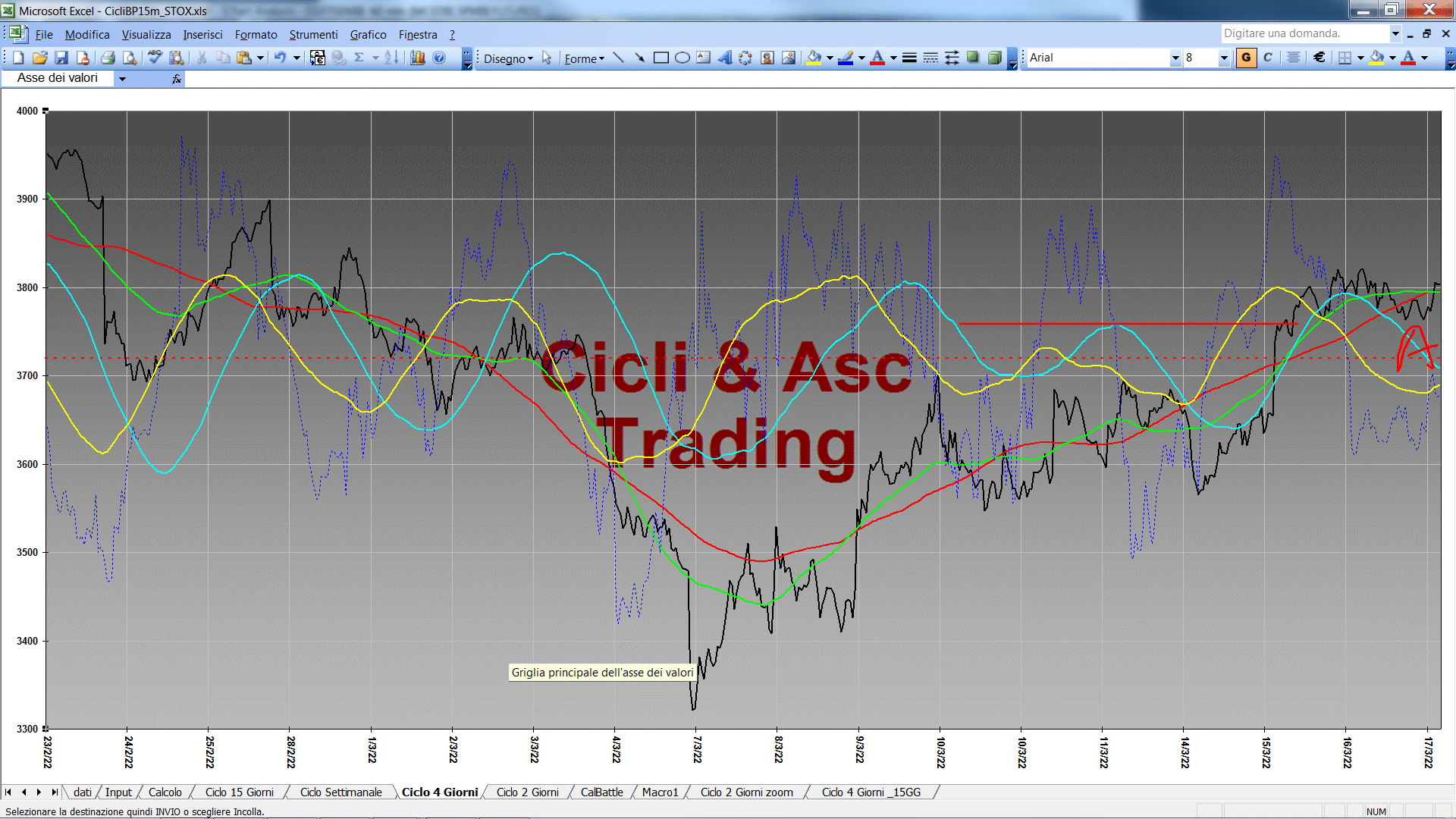Click the Drawing toolbar fill color bucket
The width and height of the screenshot is (1456, 819).
[x=814, y=58]
